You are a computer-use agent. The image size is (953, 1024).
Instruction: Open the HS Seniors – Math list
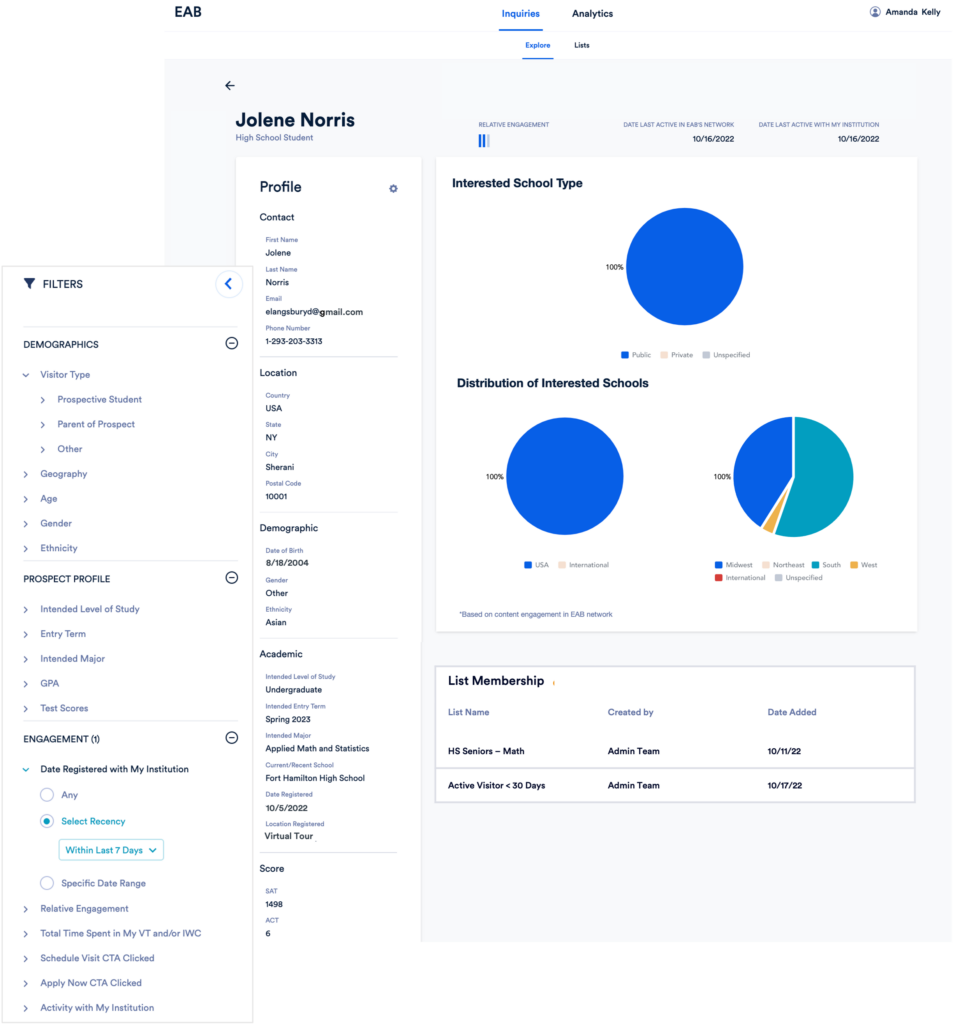pos(486,751)
